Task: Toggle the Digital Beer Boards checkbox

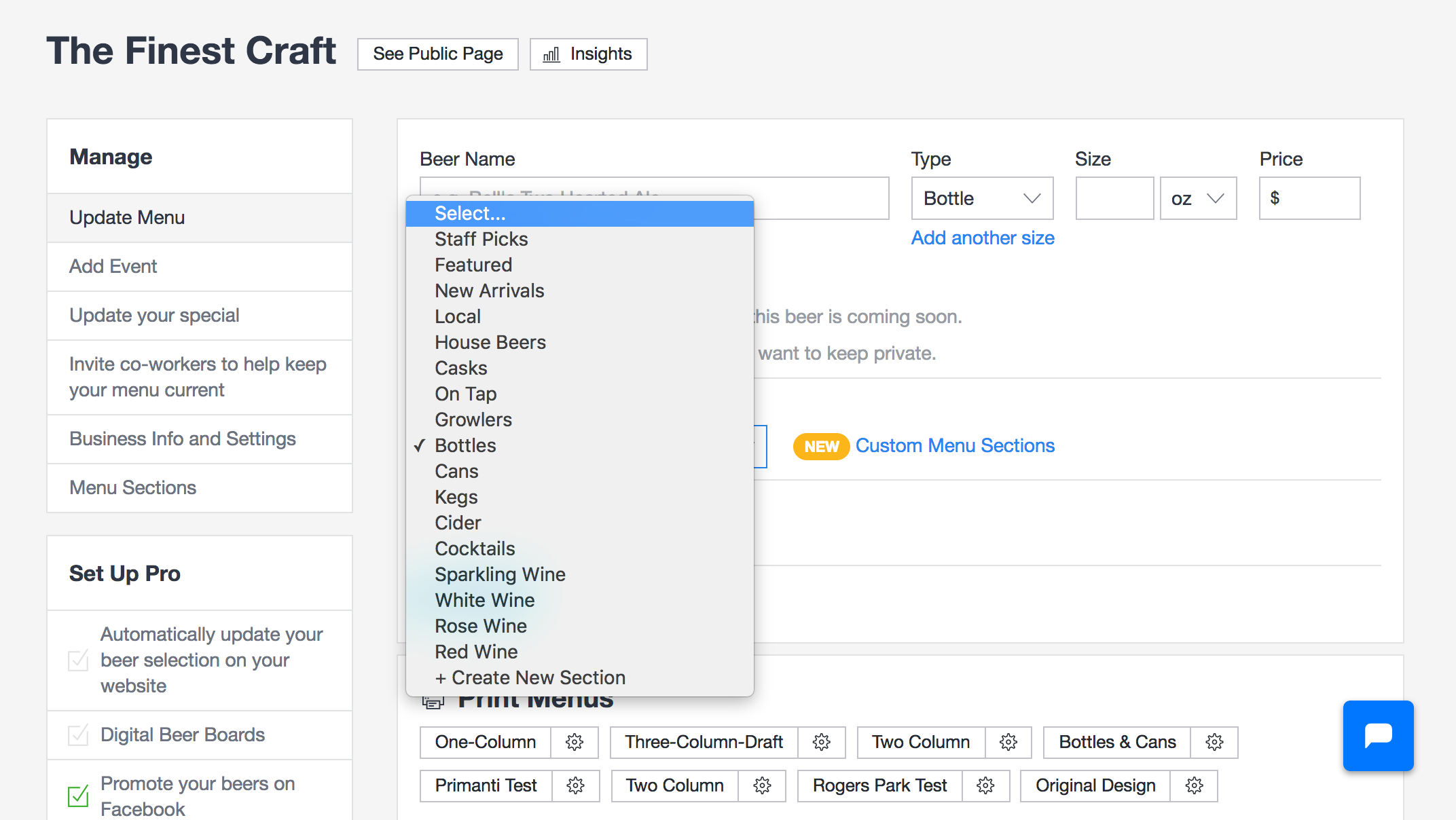Action: (79, 734)
